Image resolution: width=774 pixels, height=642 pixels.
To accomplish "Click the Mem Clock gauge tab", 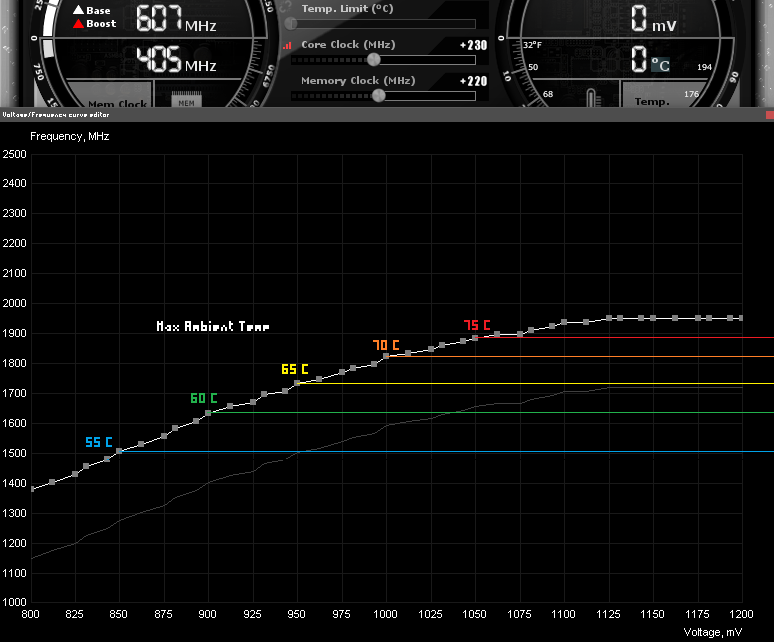I will 110,95.
